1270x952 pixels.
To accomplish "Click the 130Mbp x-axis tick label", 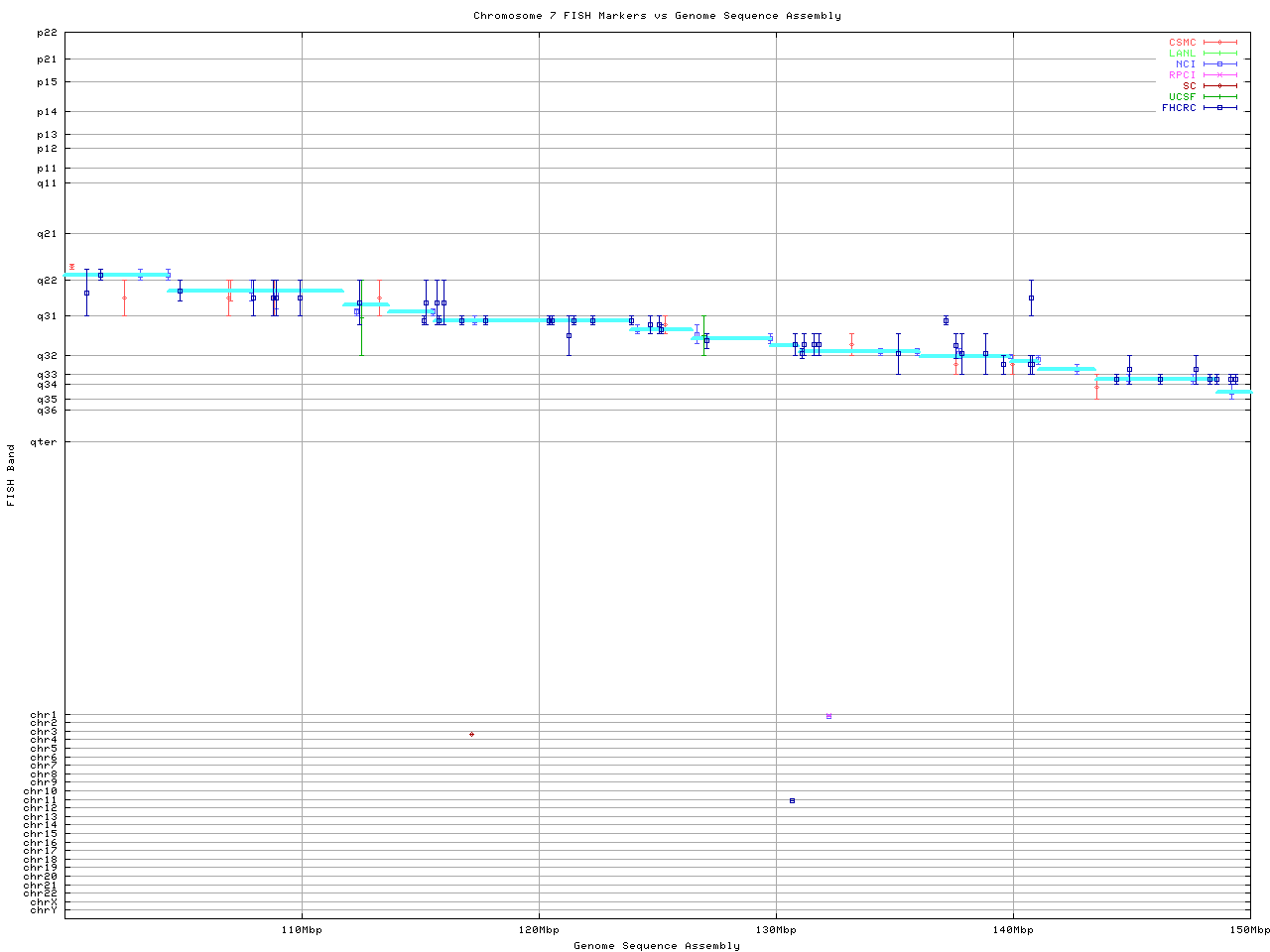I will click(776, 930).
